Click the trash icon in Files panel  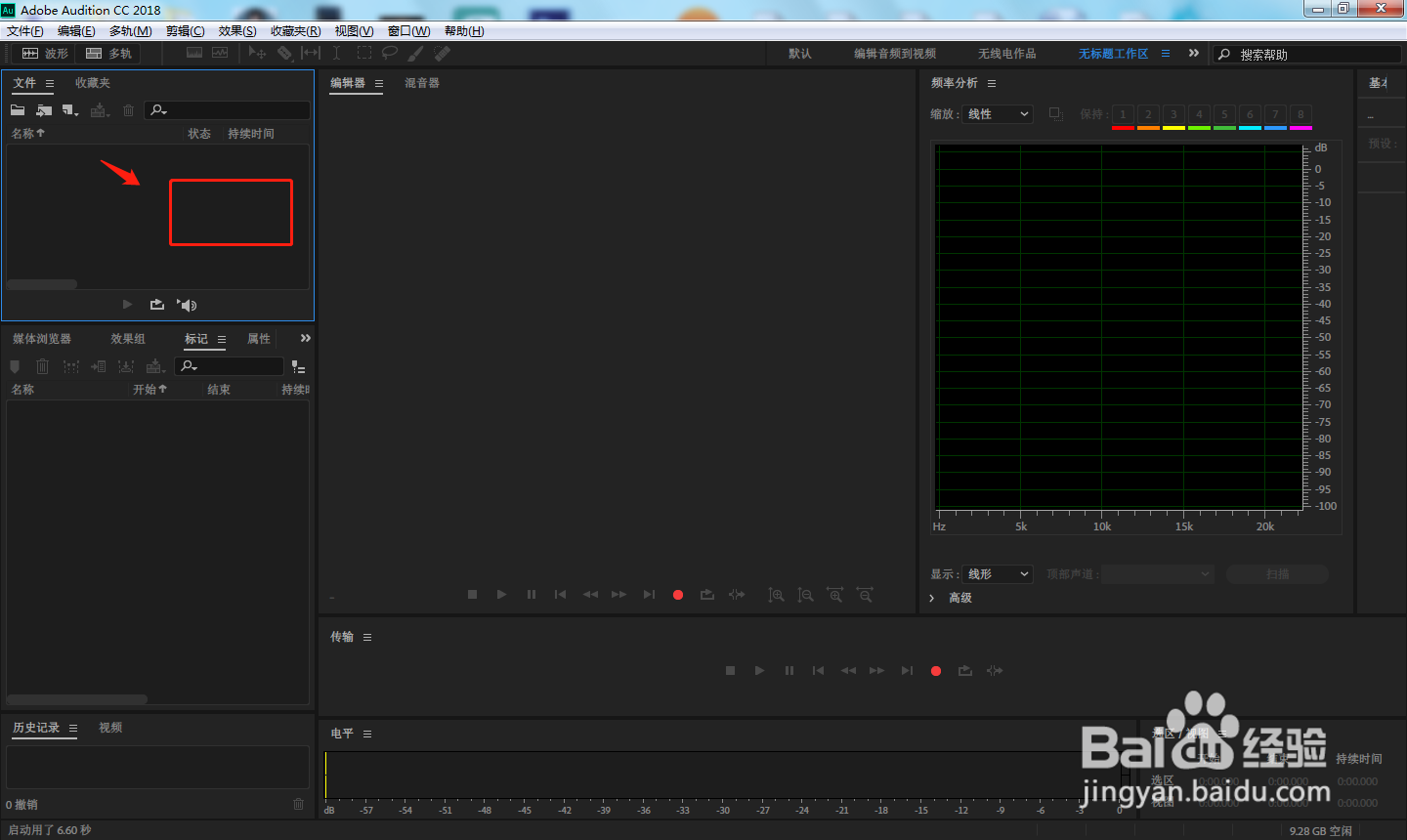[x=128, y=110]
